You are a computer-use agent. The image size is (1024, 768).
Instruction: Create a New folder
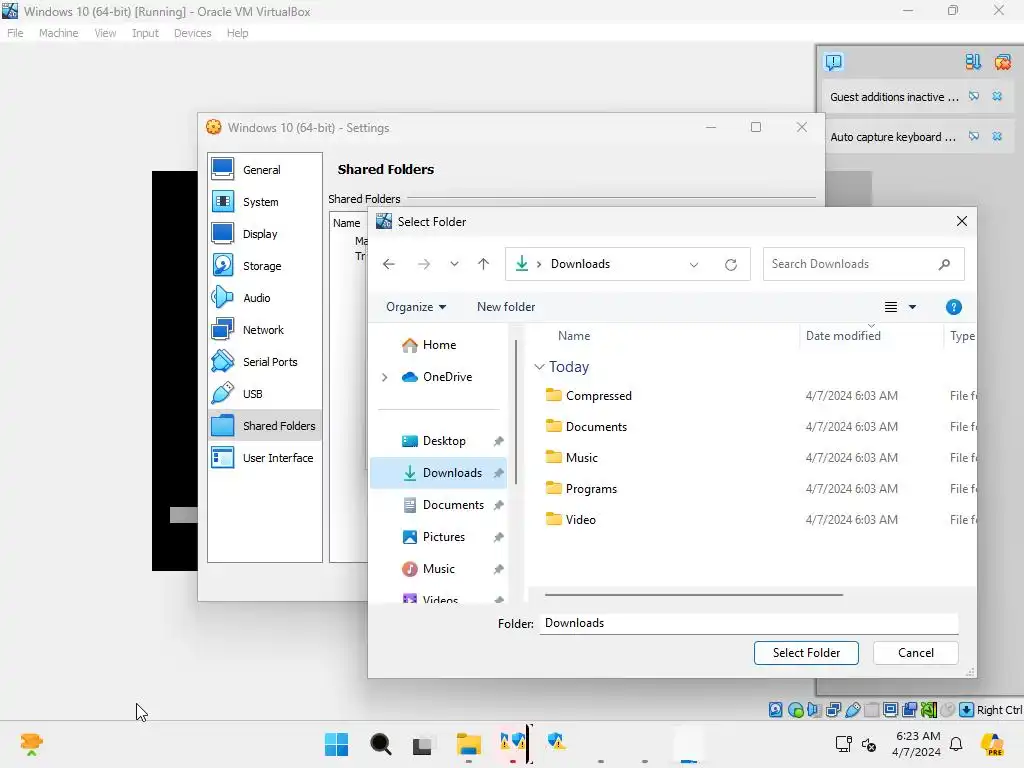(506, 307)
